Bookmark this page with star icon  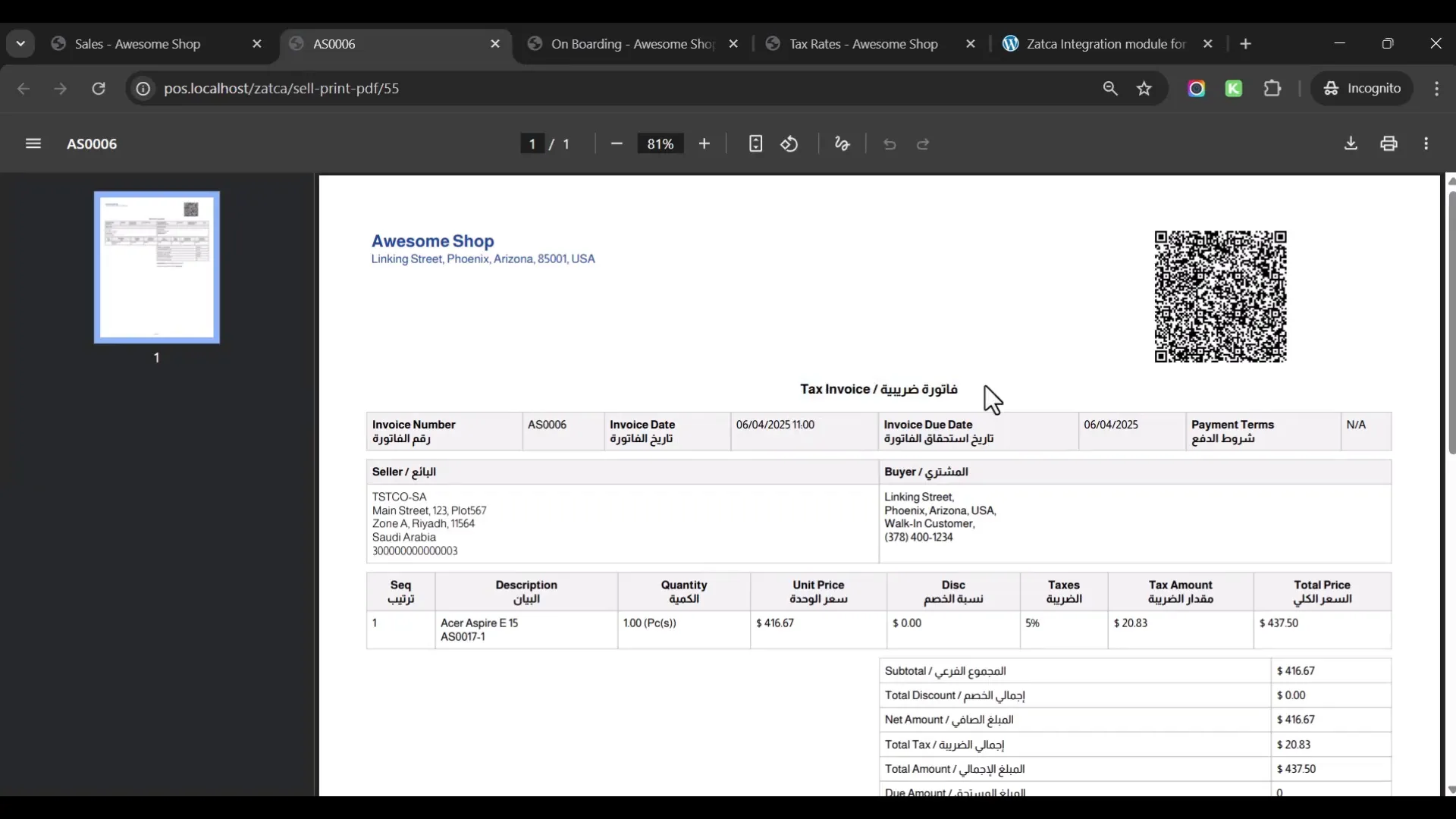point(1144,89)
